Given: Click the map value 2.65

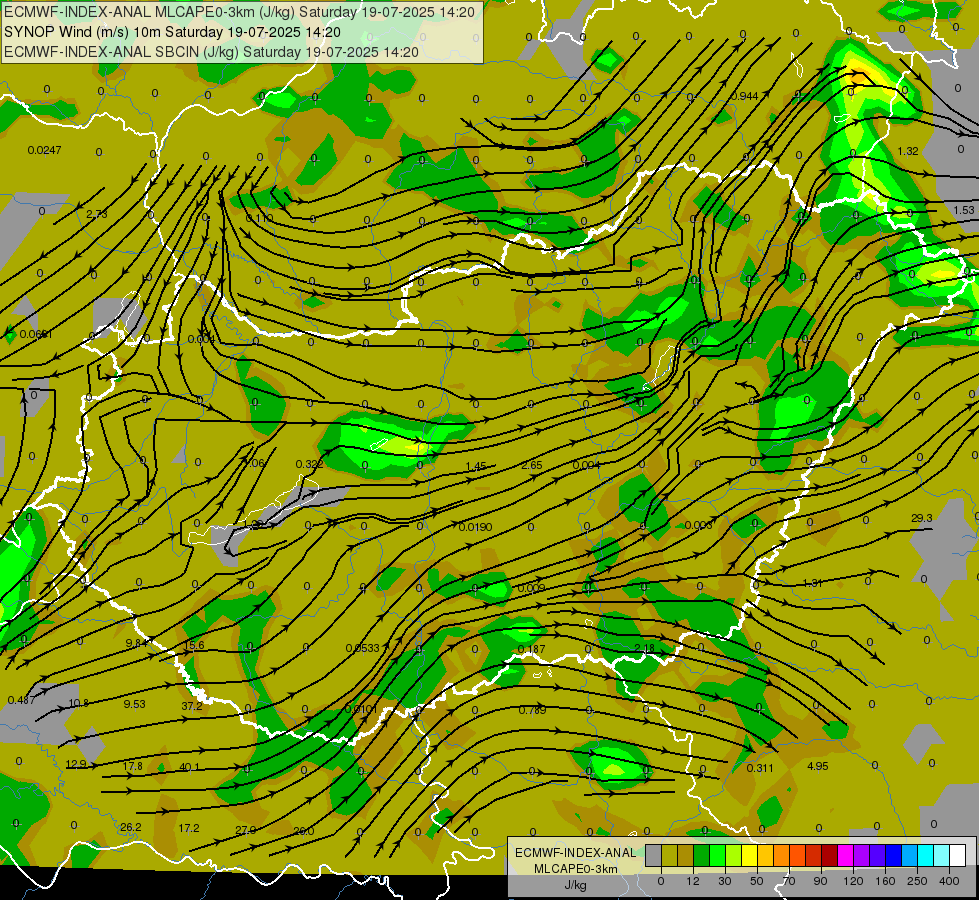Looking at the screenshot, I should 532,465.
